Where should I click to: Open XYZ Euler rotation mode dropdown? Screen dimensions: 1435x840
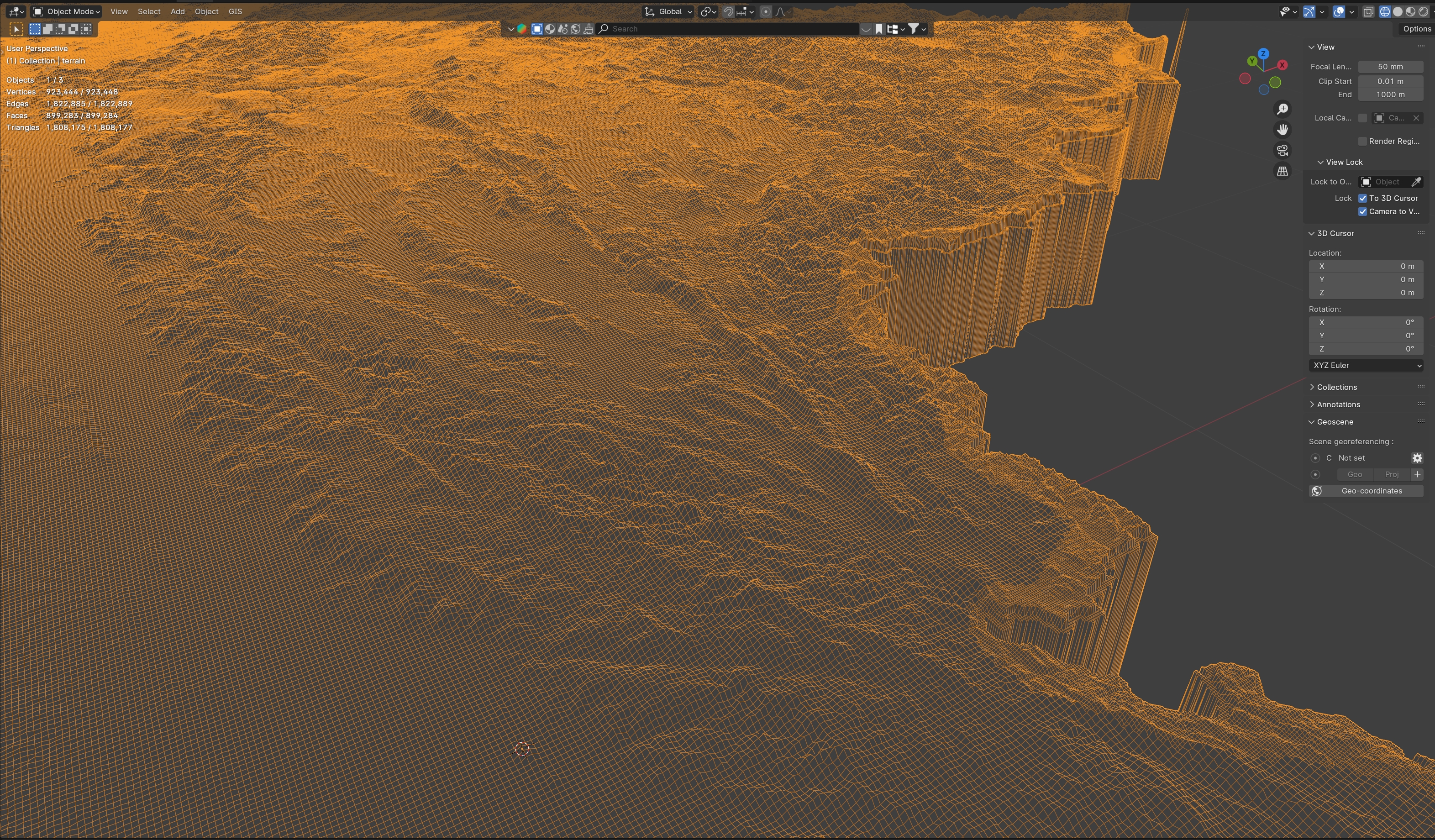[x=1366, y=365]
